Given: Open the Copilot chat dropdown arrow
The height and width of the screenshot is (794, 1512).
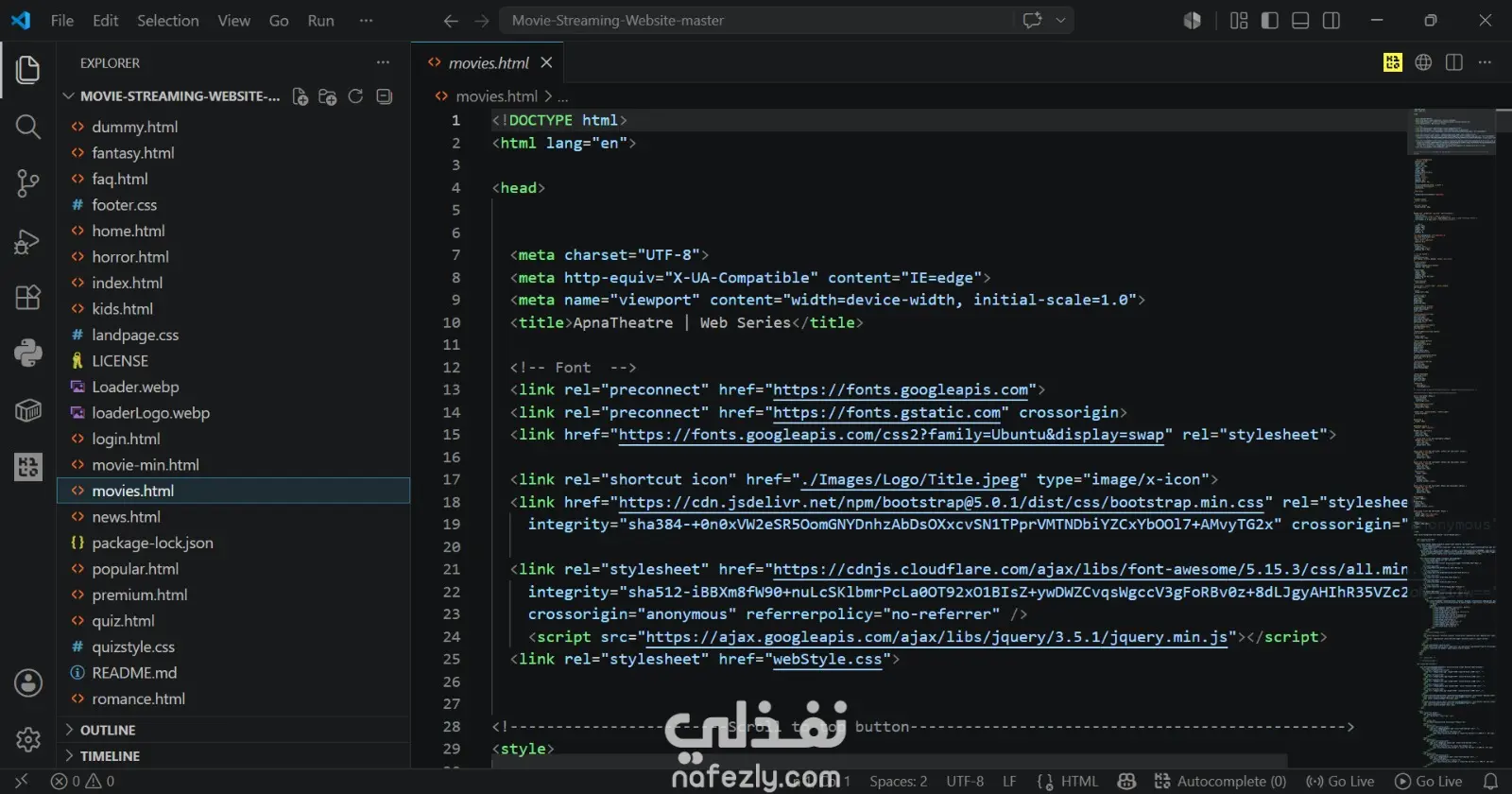Looking at the screenshot, I should (x=1060, y=20).
